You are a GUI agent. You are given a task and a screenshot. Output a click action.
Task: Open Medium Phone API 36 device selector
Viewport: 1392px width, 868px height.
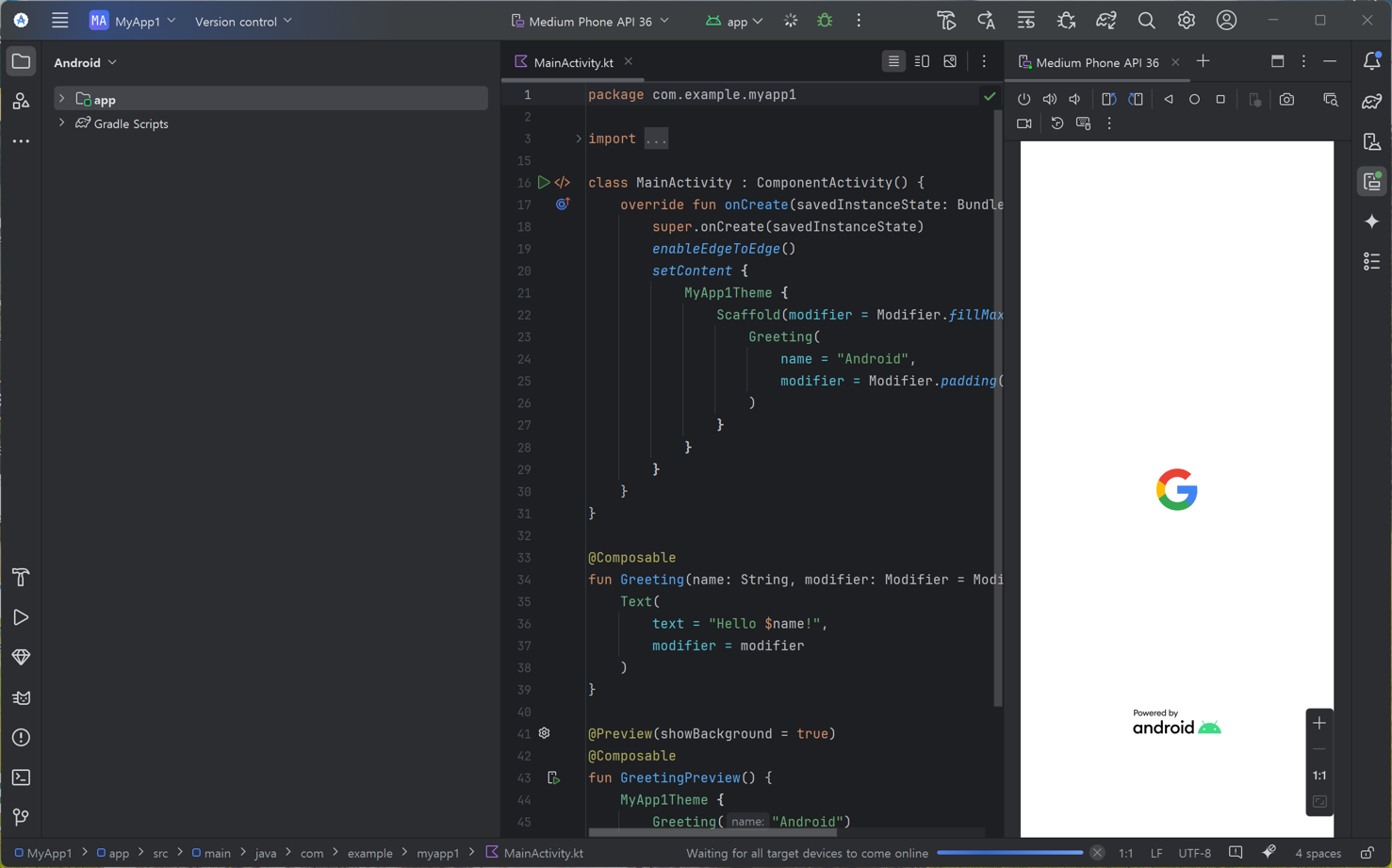point(590,21)
